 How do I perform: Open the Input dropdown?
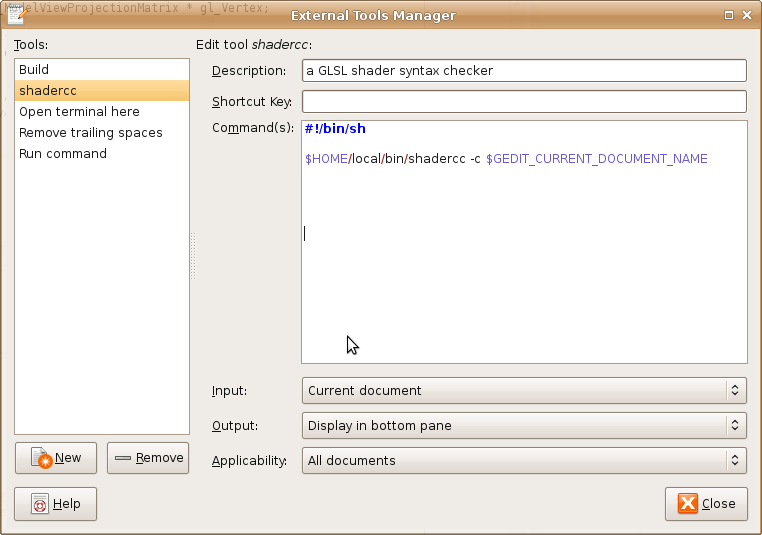[x=523, y=391]
